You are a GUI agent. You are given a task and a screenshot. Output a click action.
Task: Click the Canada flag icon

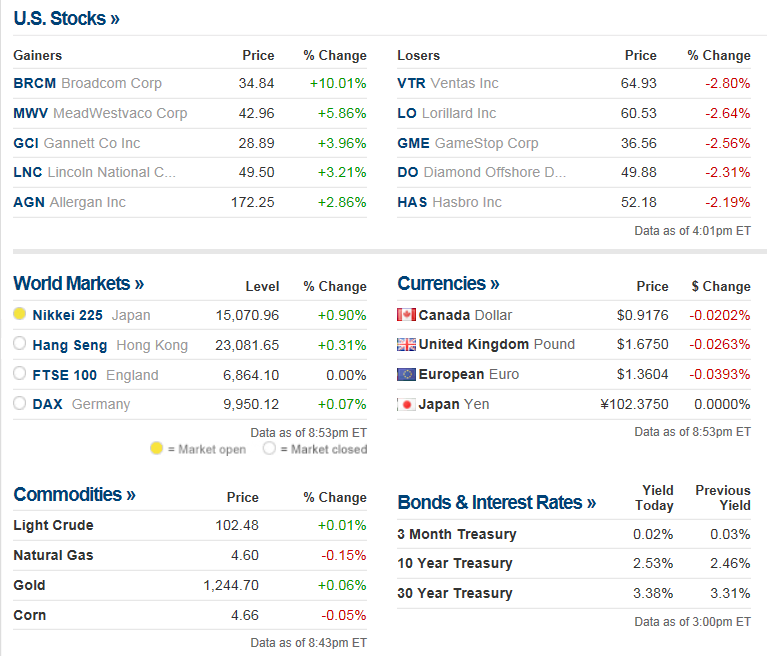[x=406, y=315]
